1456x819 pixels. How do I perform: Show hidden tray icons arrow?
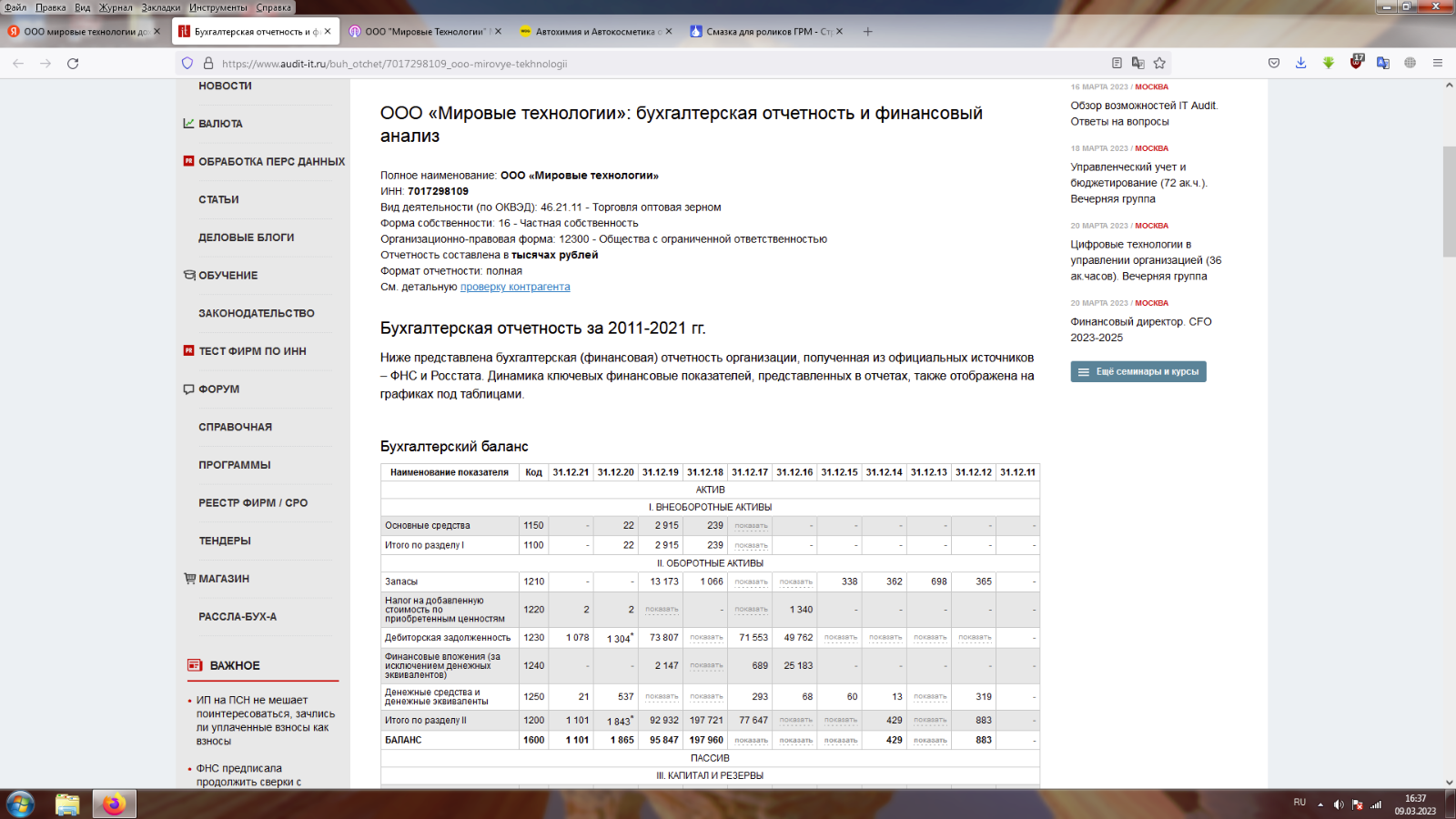[1320, 804]
